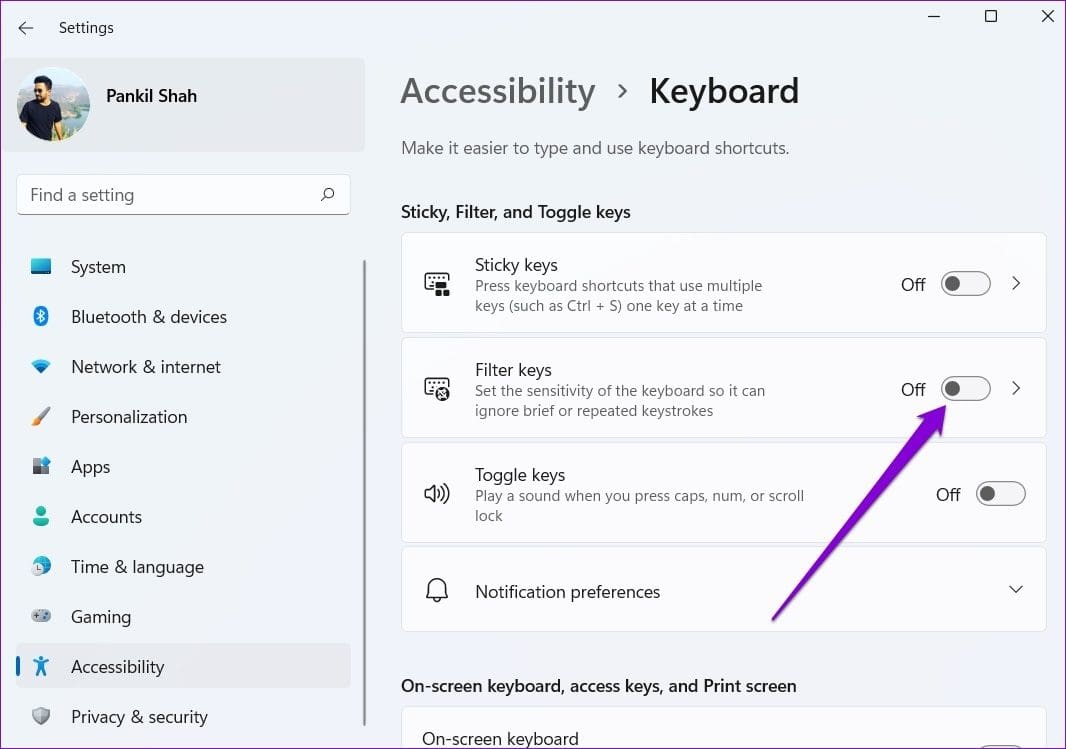The height and width of the screenshot is (749, 1066).
Task: Click the Personalization paintbrush icon
Action: [41, 417]
